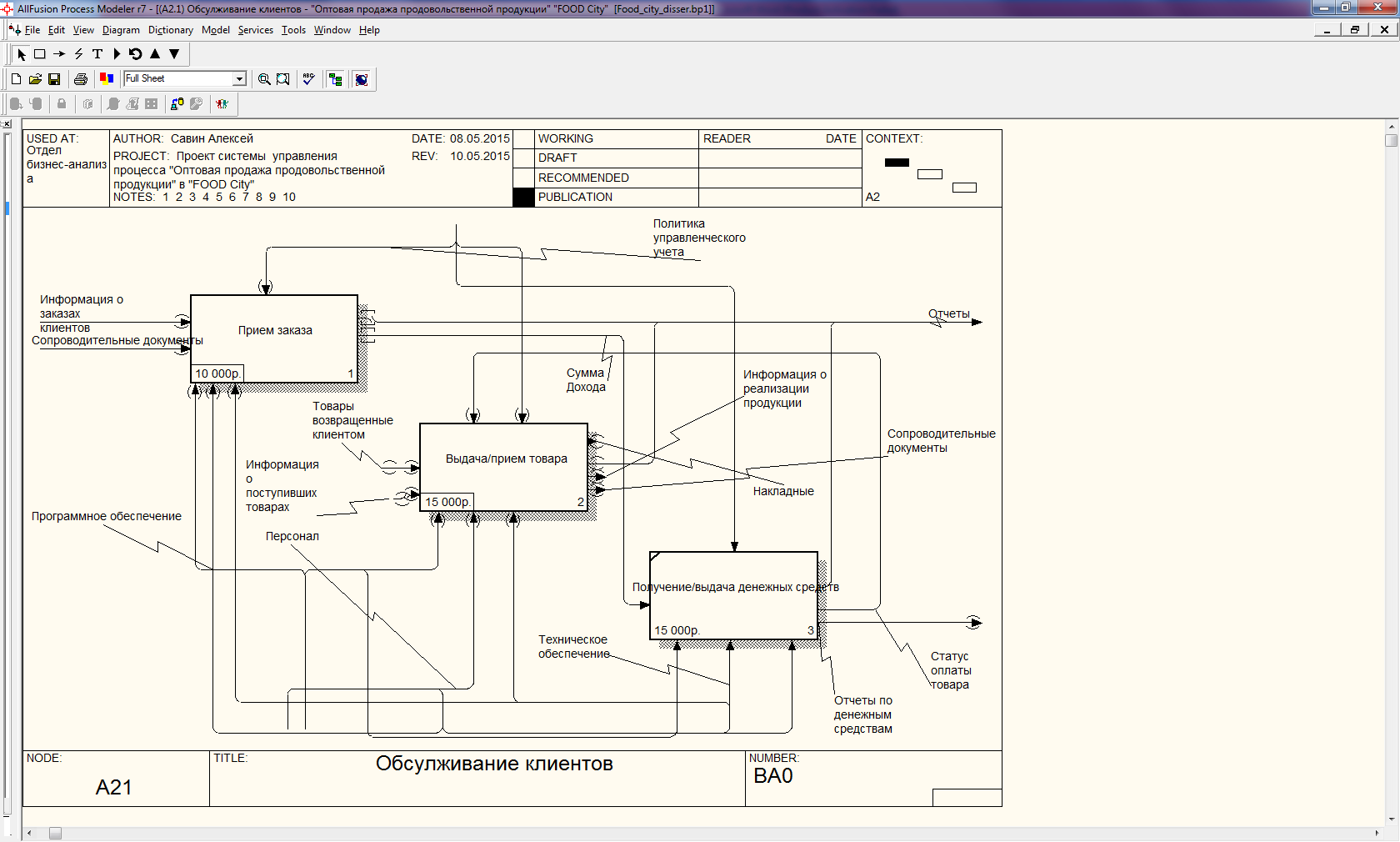This screenshot has width=1400, height=842.
Task: Open an existing model file
Action: [35, 79]
